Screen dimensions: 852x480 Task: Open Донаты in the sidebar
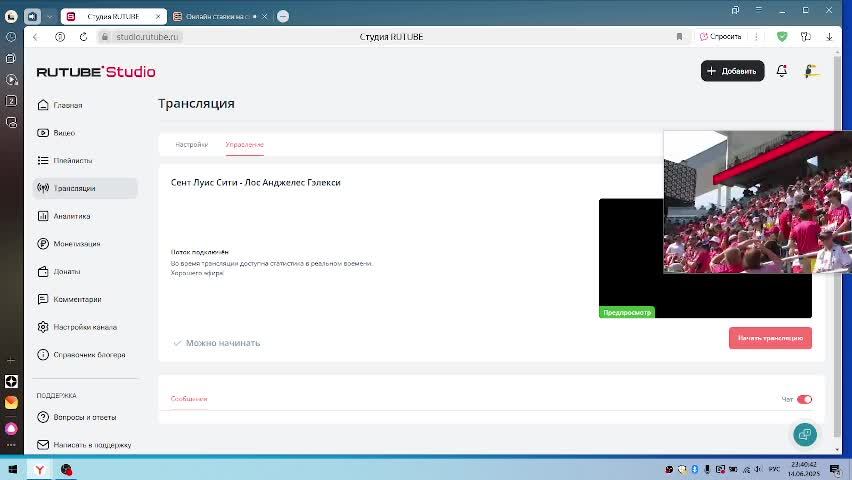pyautogui.click(x=59, y=272)
